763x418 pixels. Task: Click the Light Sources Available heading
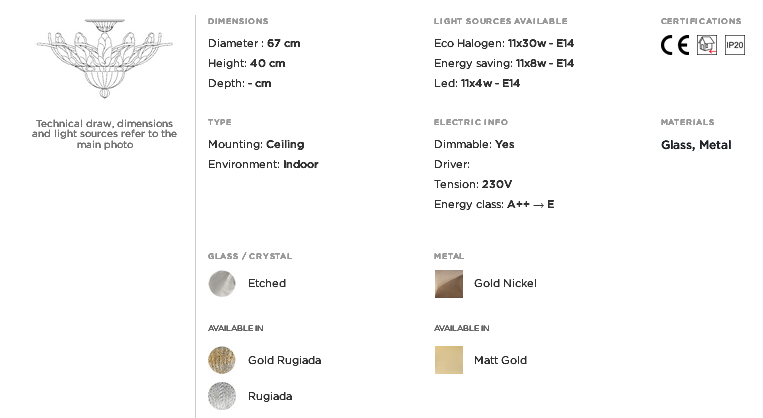(x=500, y=21)
